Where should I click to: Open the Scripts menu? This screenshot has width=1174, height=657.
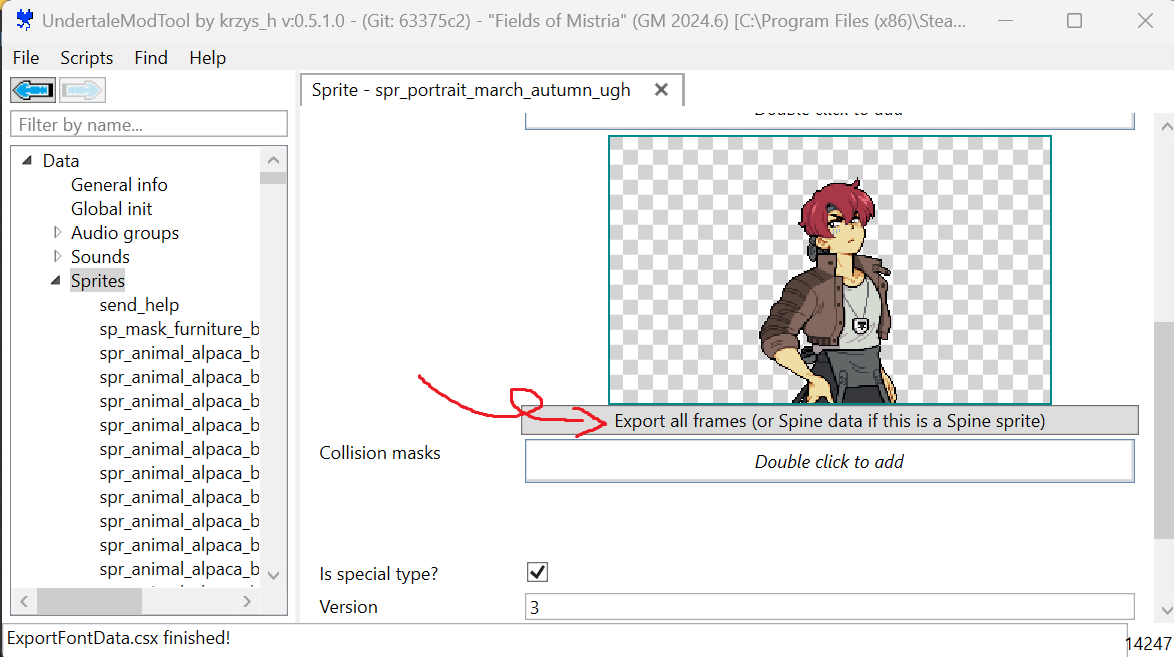click(x=87, y=58)
